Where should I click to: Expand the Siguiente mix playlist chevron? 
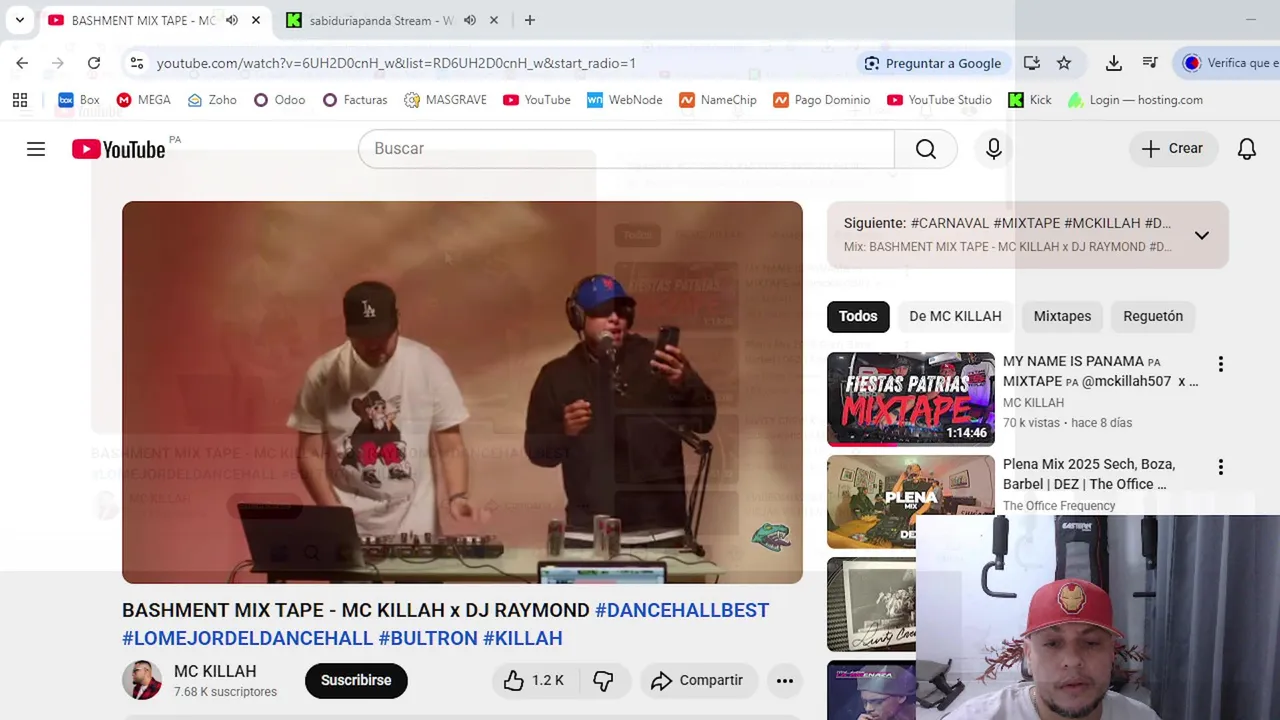tap(1202, 235)
